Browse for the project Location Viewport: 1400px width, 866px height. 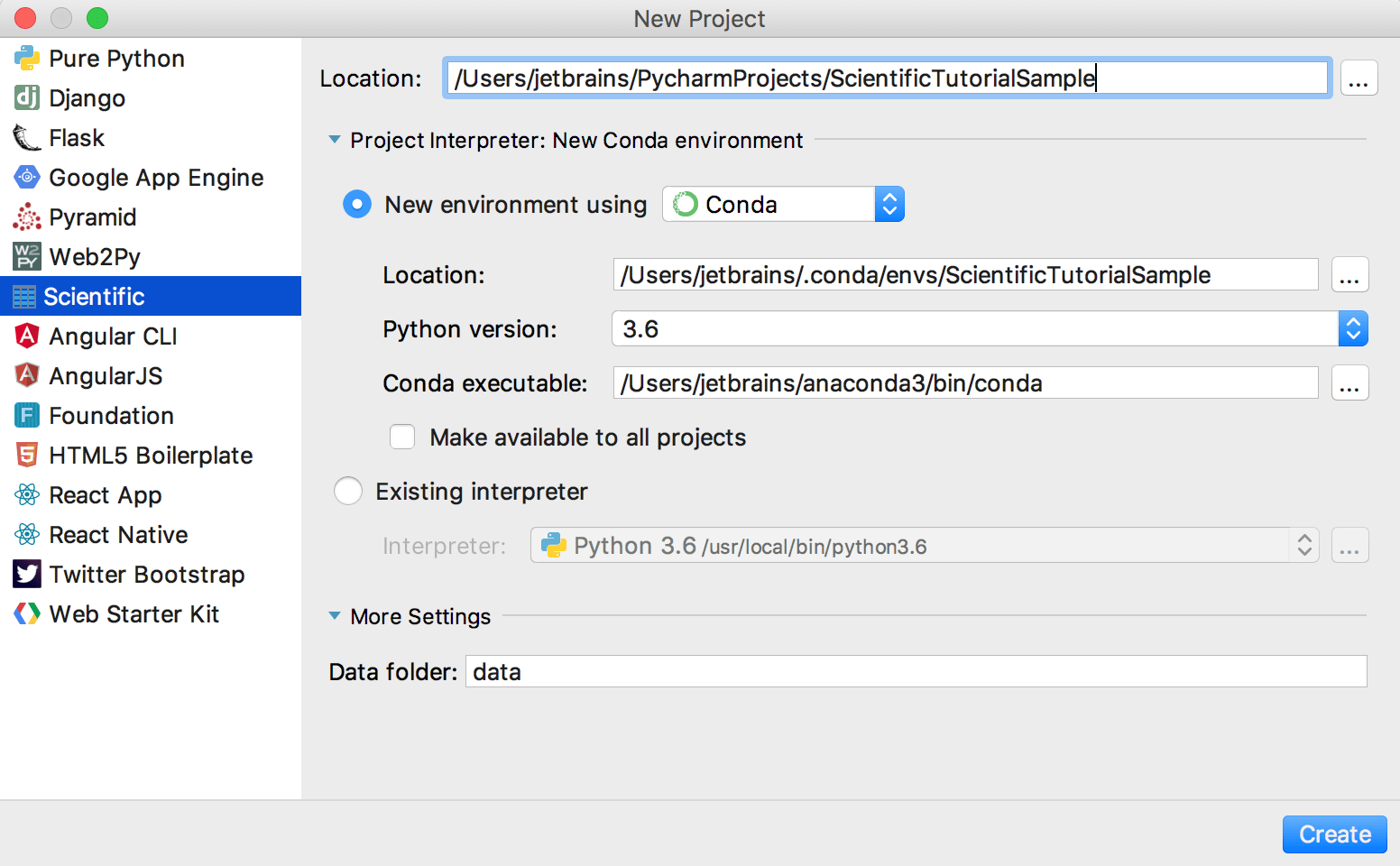1359,78
